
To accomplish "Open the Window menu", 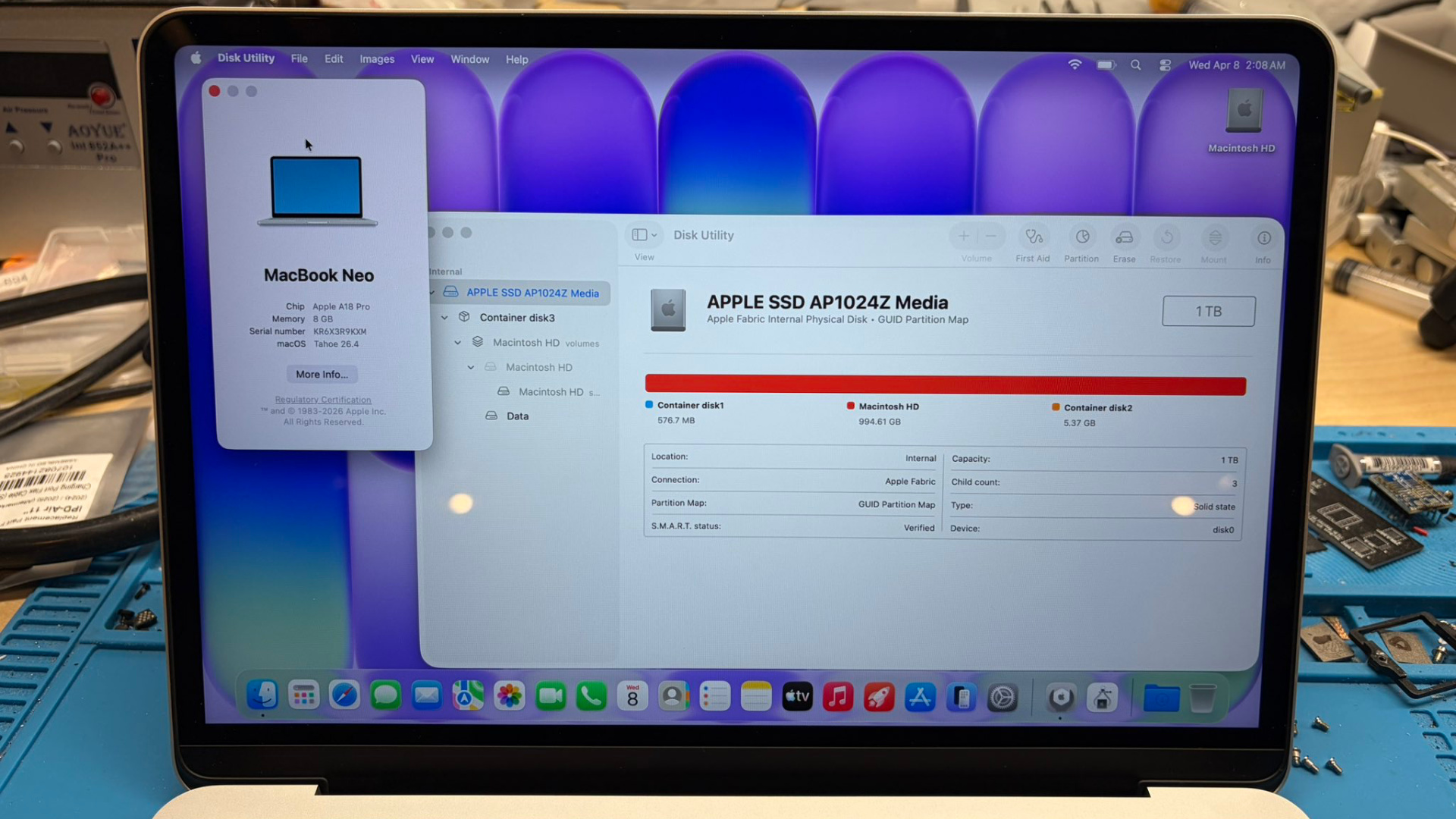I will pyautogui.click(x=469, y=59).
